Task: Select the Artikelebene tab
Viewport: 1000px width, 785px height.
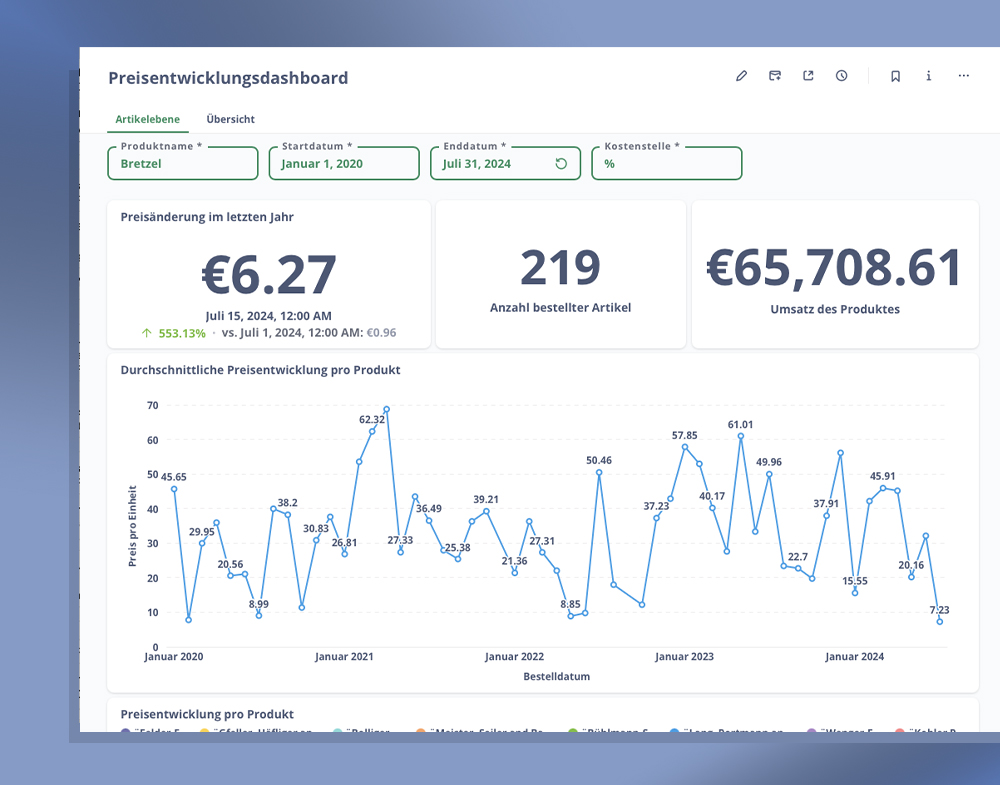Action: (x=148, y=119)
